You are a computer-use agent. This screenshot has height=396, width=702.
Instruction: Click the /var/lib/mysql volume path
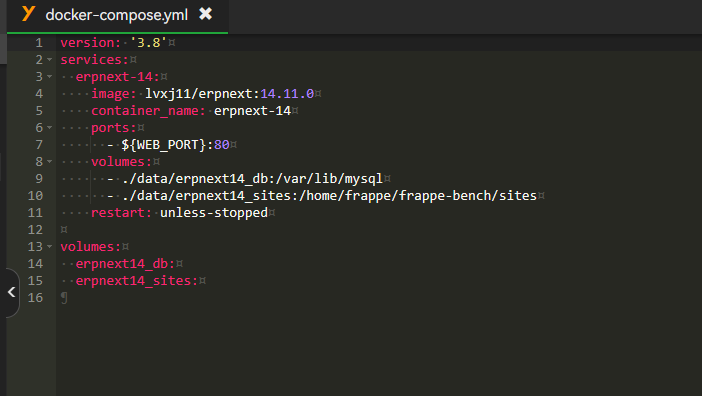point(330,179)
